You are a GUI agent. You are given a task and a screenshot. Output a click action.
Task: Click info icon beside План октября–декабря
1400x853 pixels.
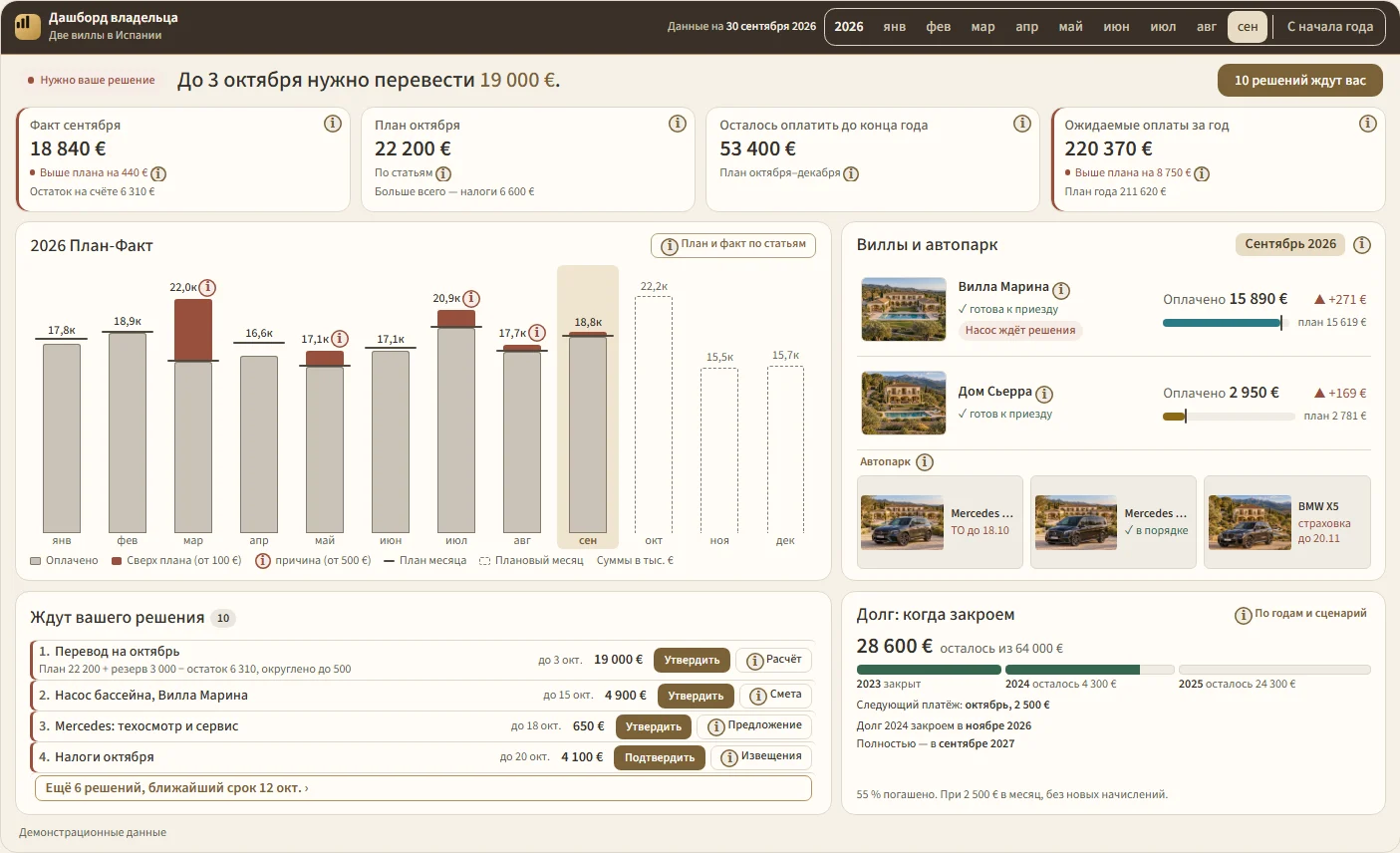851,173
